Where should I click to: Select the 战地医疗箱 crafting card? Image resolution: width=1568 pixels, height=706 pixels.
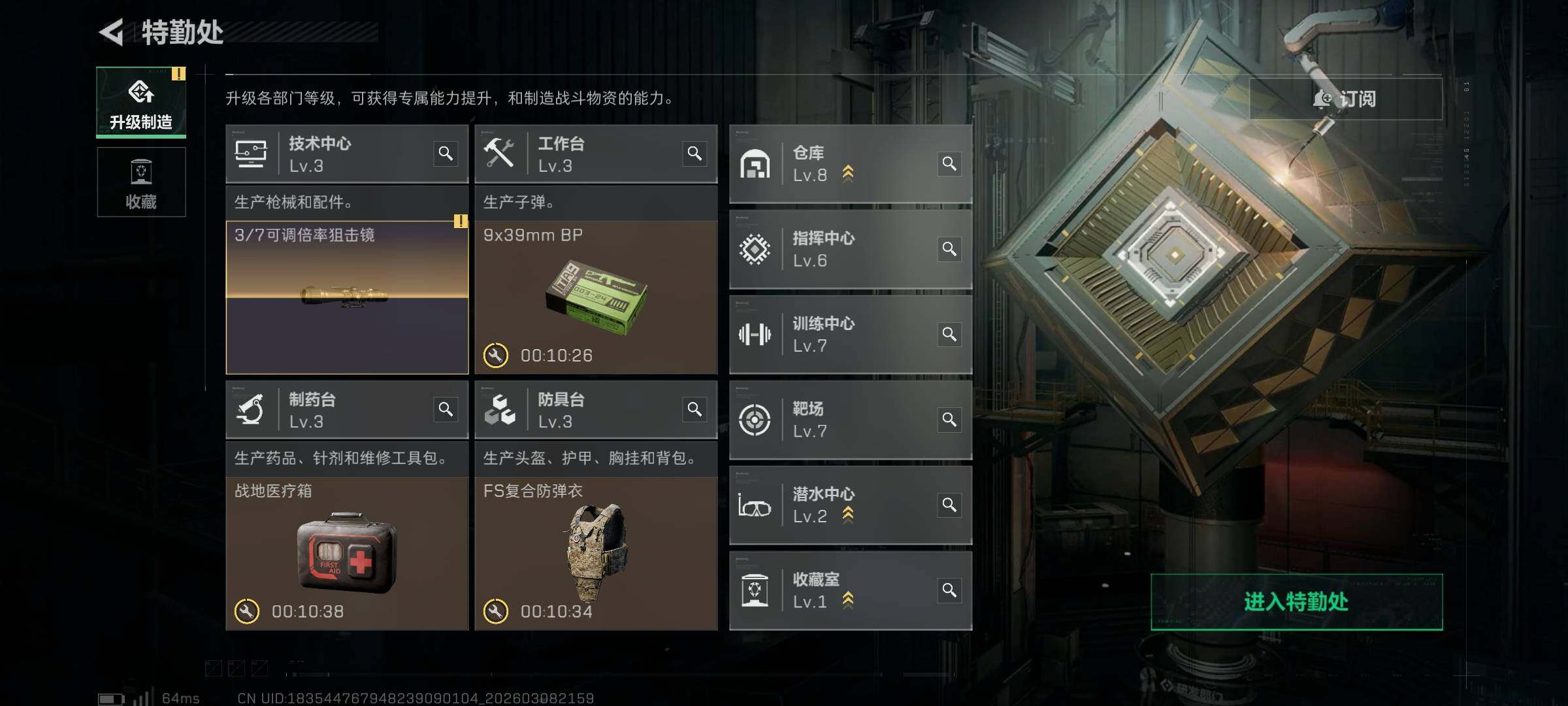[347, 553]
